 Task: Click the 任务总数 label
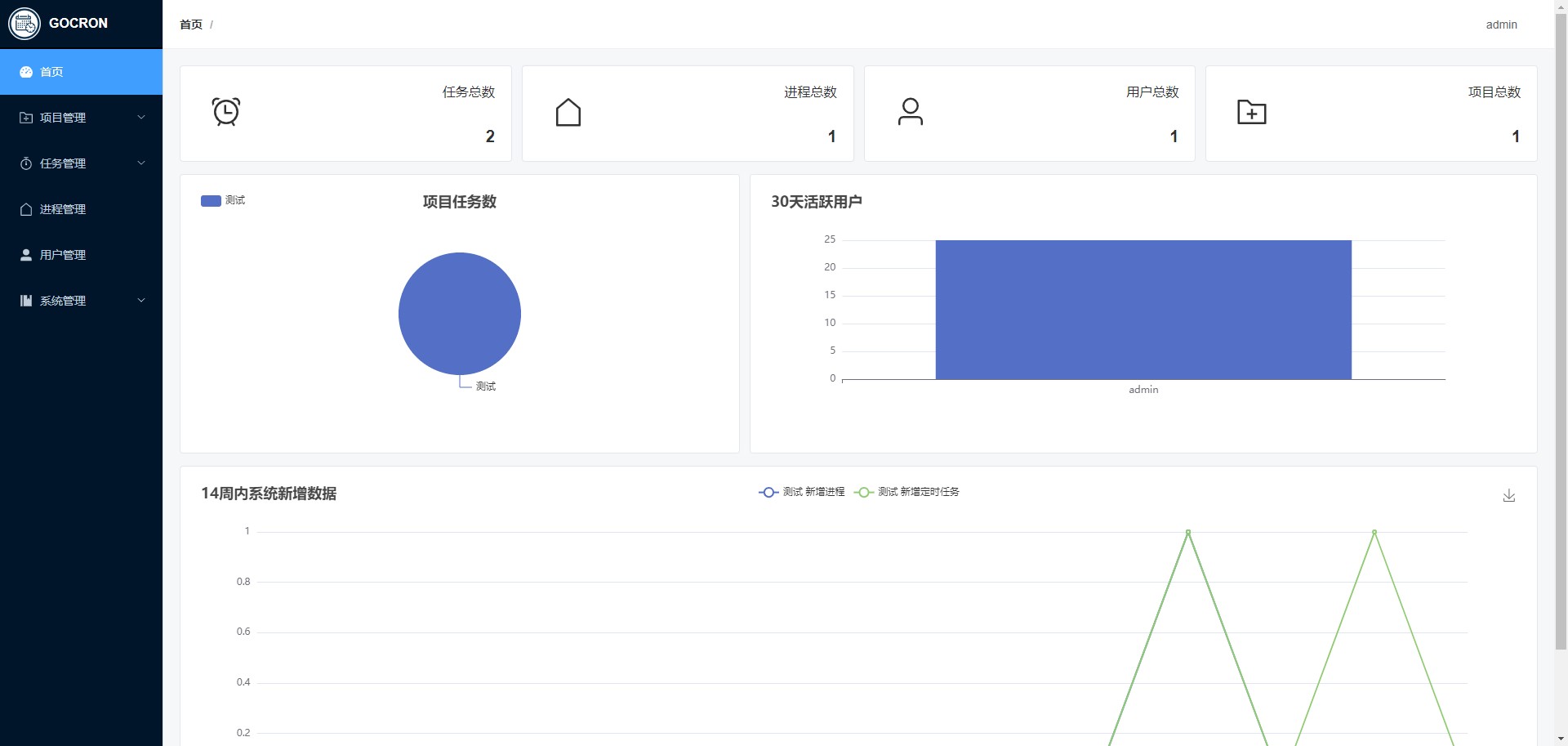point(469,92)
